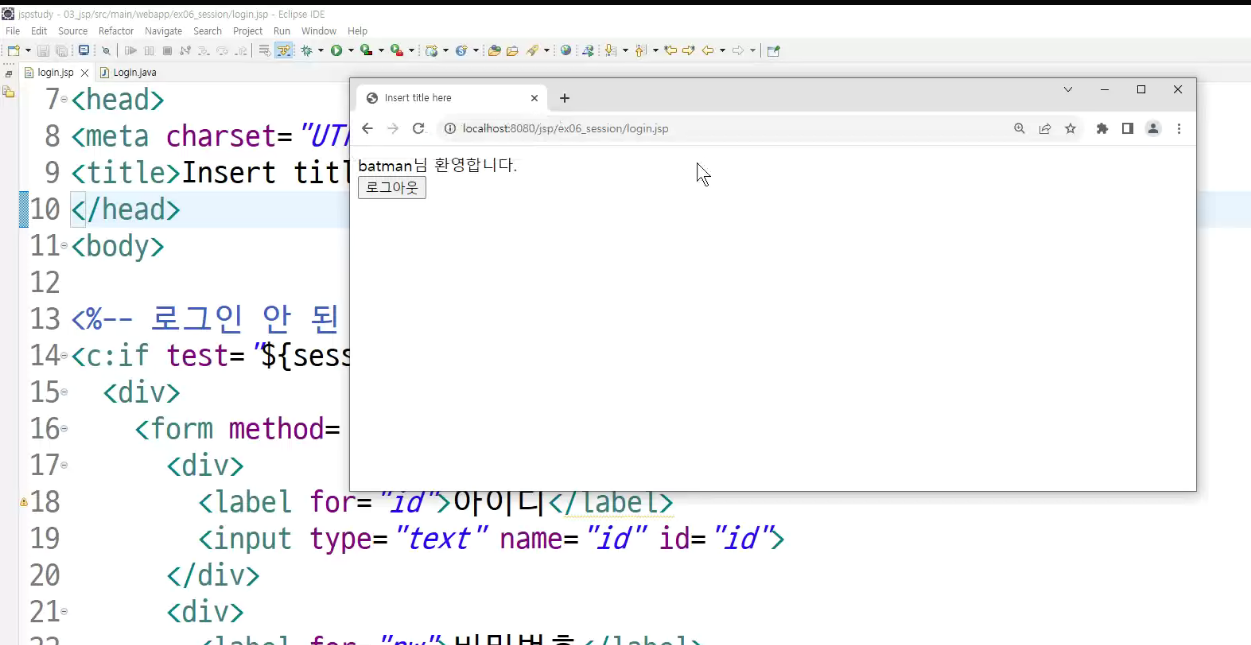Open Chrome extensions puzzle icon
This screenshot has width=1251, height=645.
click(1102, 128)
